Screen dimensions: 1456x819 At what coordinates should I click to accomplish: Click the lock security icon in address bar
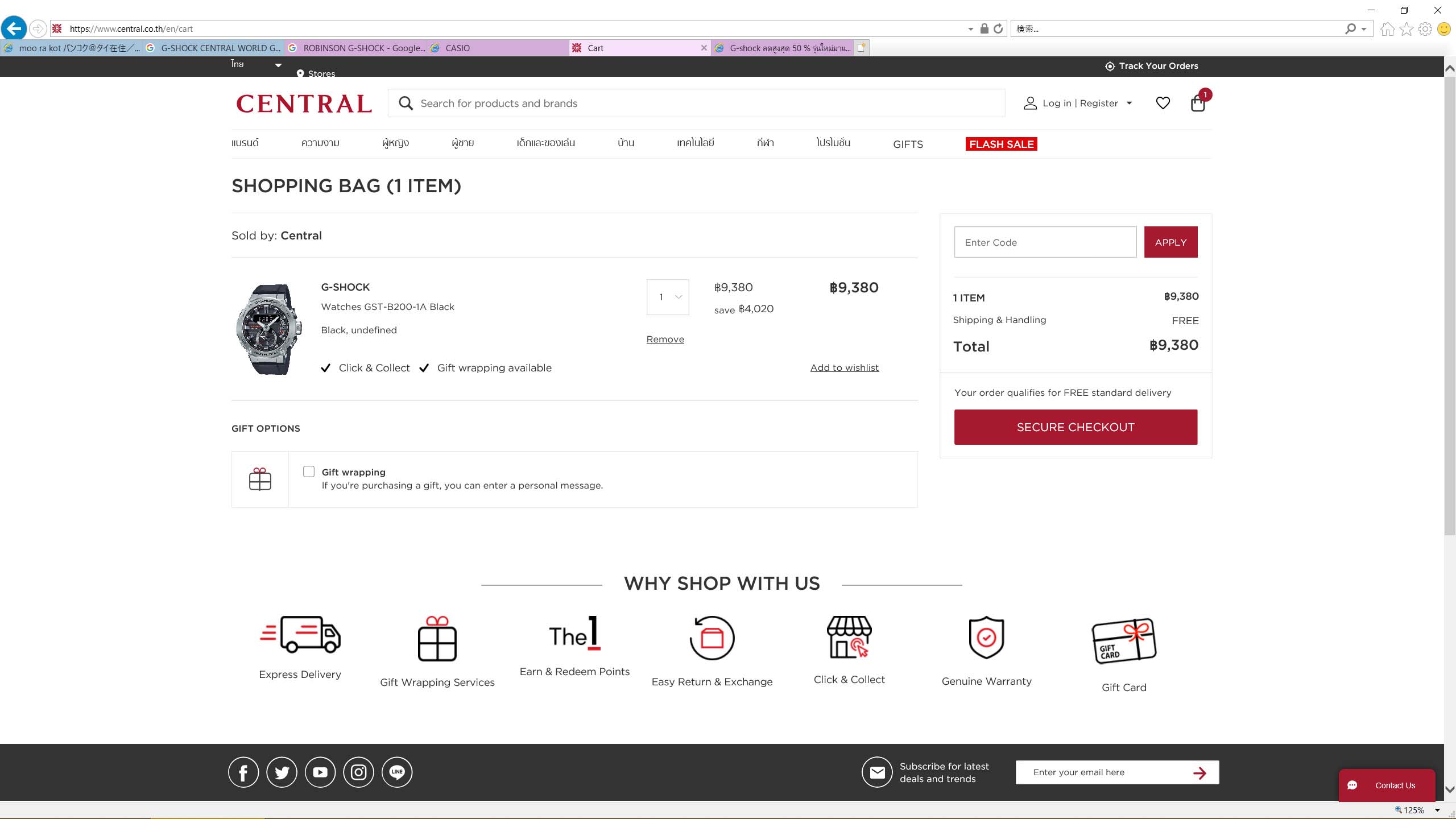pyautogui.click(x=984, y=28)
